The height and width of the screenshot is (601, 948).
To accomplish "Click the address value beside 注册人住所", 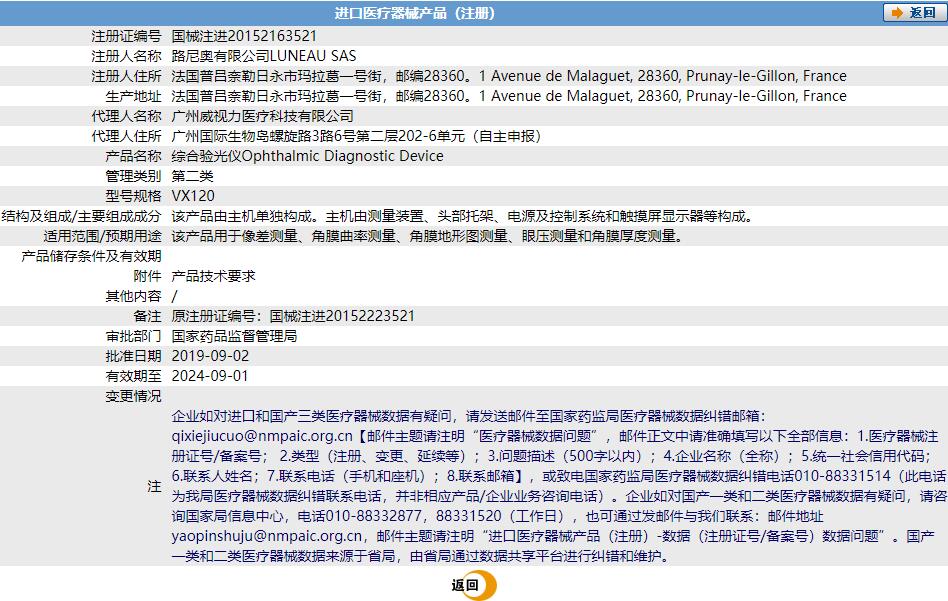I will pyautogui.click(x=508, y=76).
